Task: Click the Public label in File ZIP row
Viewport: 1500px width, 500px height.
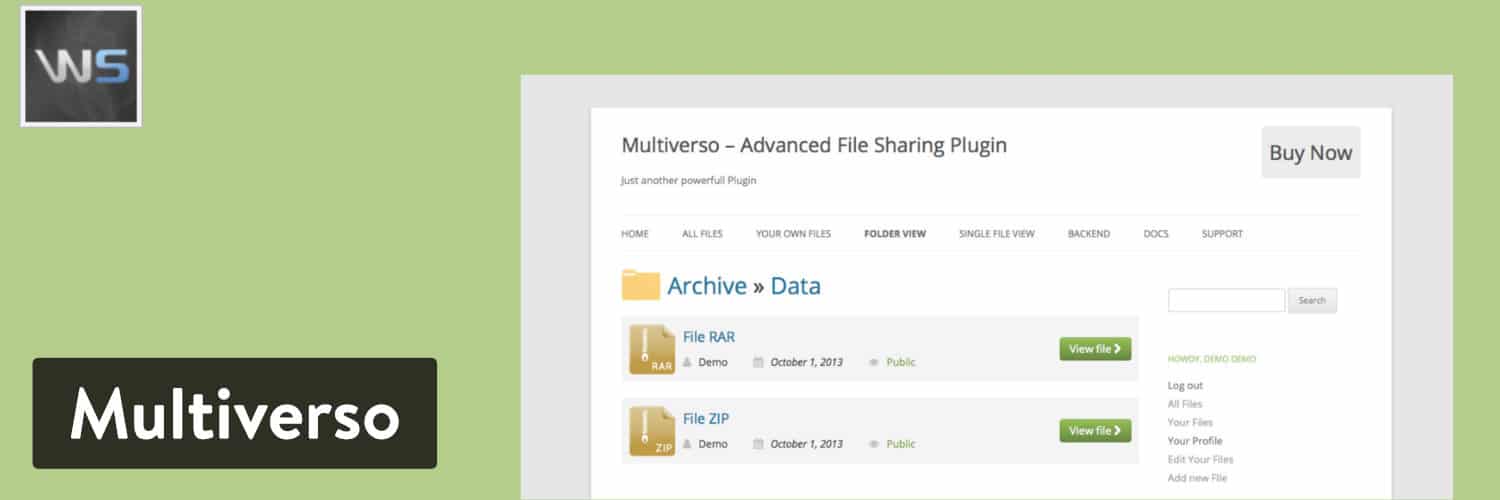Action: click(901, 444)
